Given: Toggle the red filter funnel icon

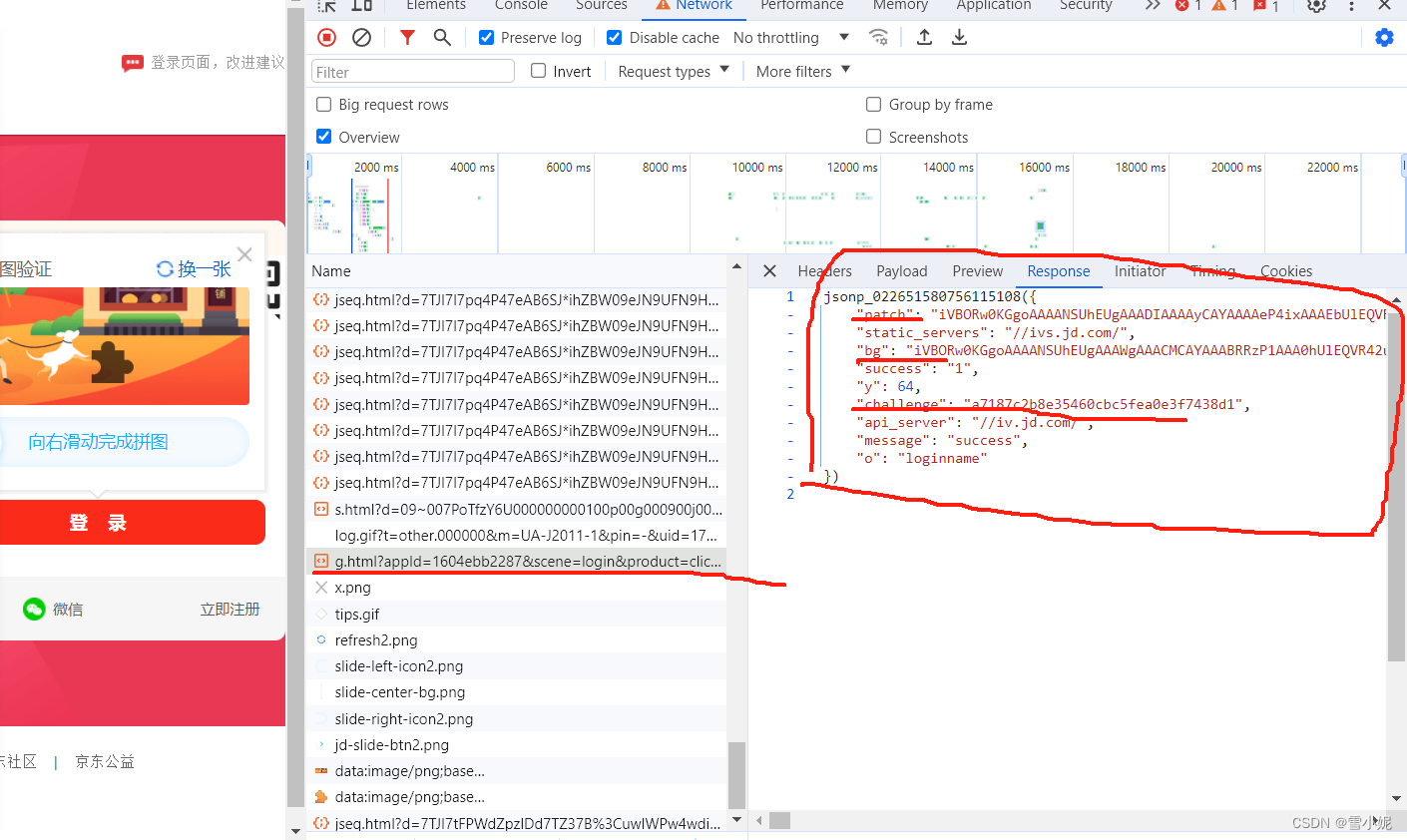Looking at the screenshot, I should (407, 37).
